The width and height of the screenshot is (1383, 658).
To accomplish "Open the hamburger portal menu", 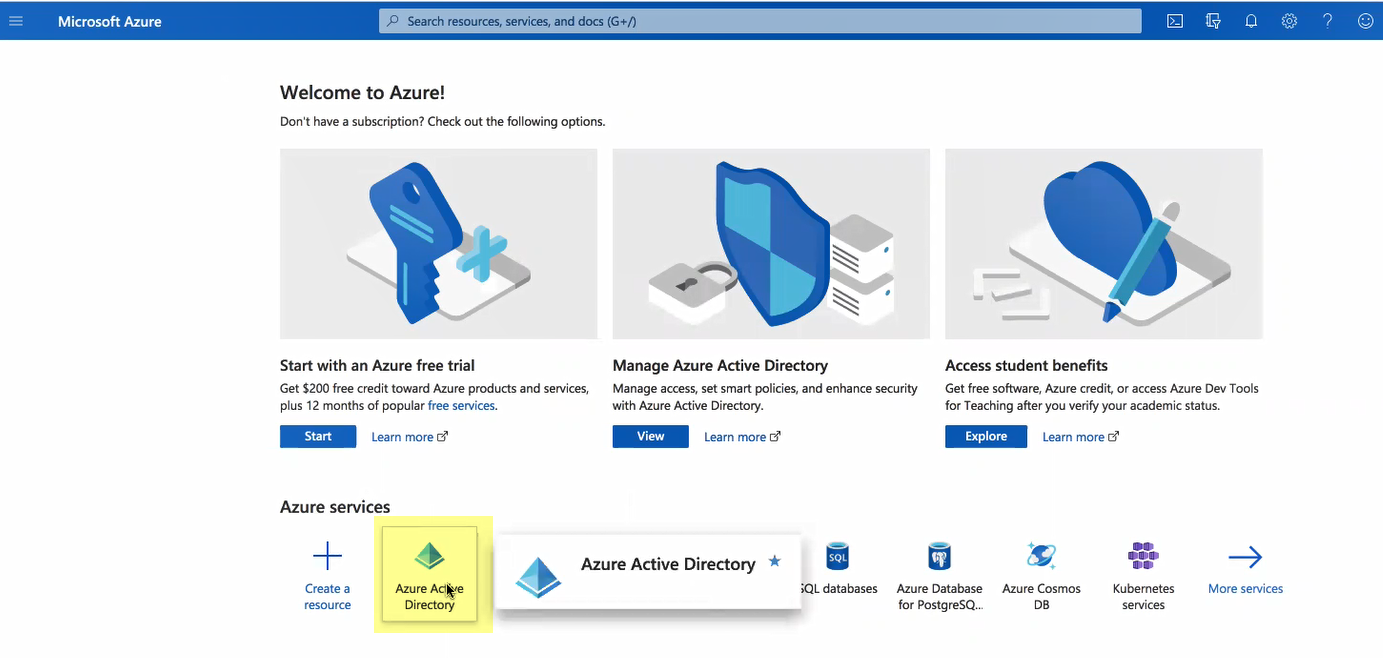I will pyautogui.click(x=16, y=21).
